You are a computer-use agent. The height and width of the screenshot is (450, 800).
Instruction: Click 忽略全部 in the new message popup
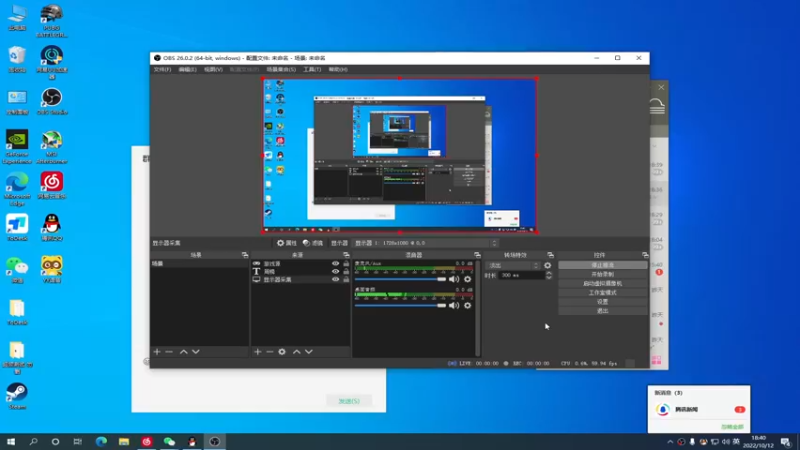(732, 427)
